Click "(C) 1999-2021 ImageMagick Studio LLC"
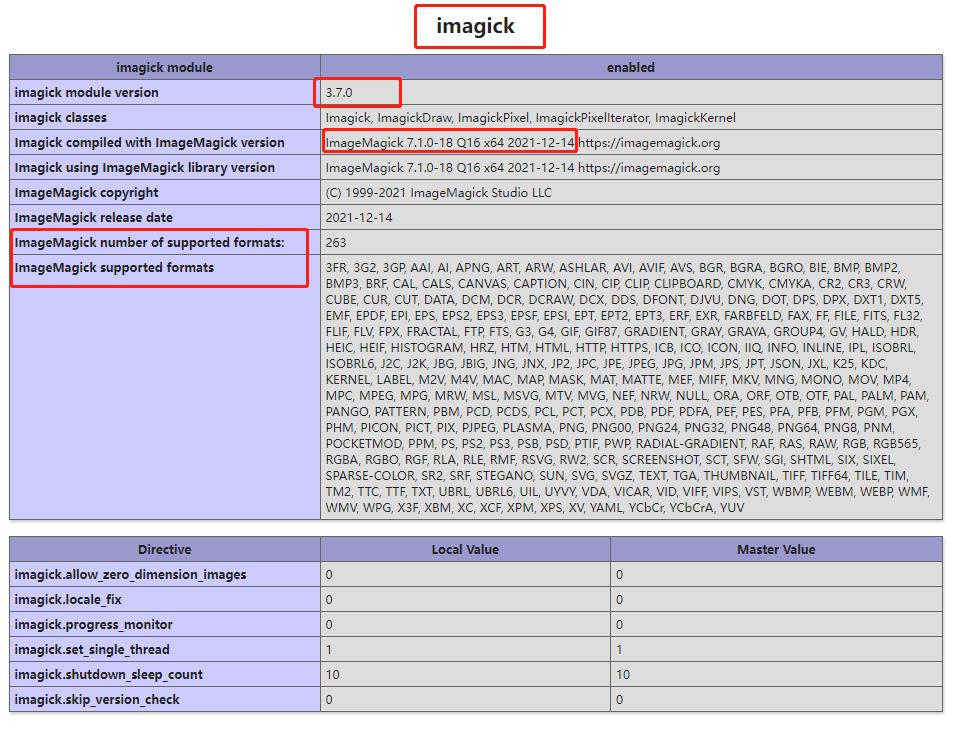Screen dimensions: 955x731 coord(439,192)
